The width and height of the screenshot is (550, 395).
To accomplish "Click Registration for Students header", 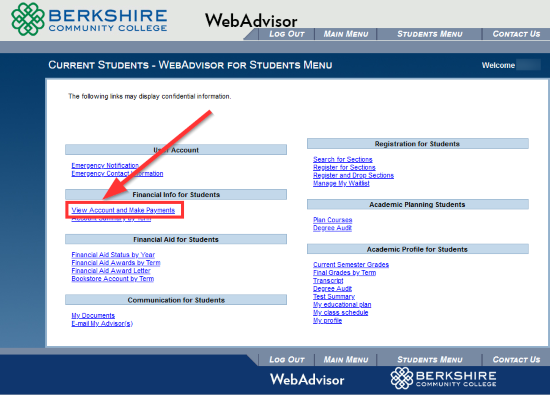I will (x=417, y=144).
